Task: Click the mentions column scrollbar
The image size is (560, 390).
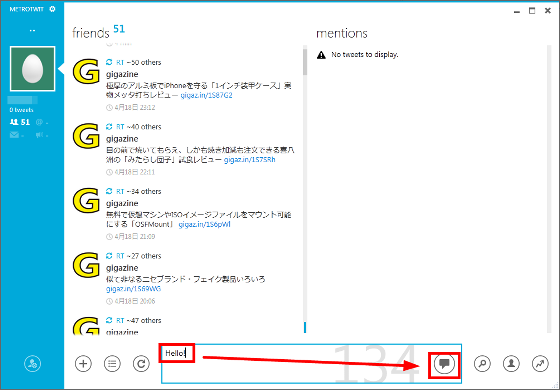Action: click(549, 189)
